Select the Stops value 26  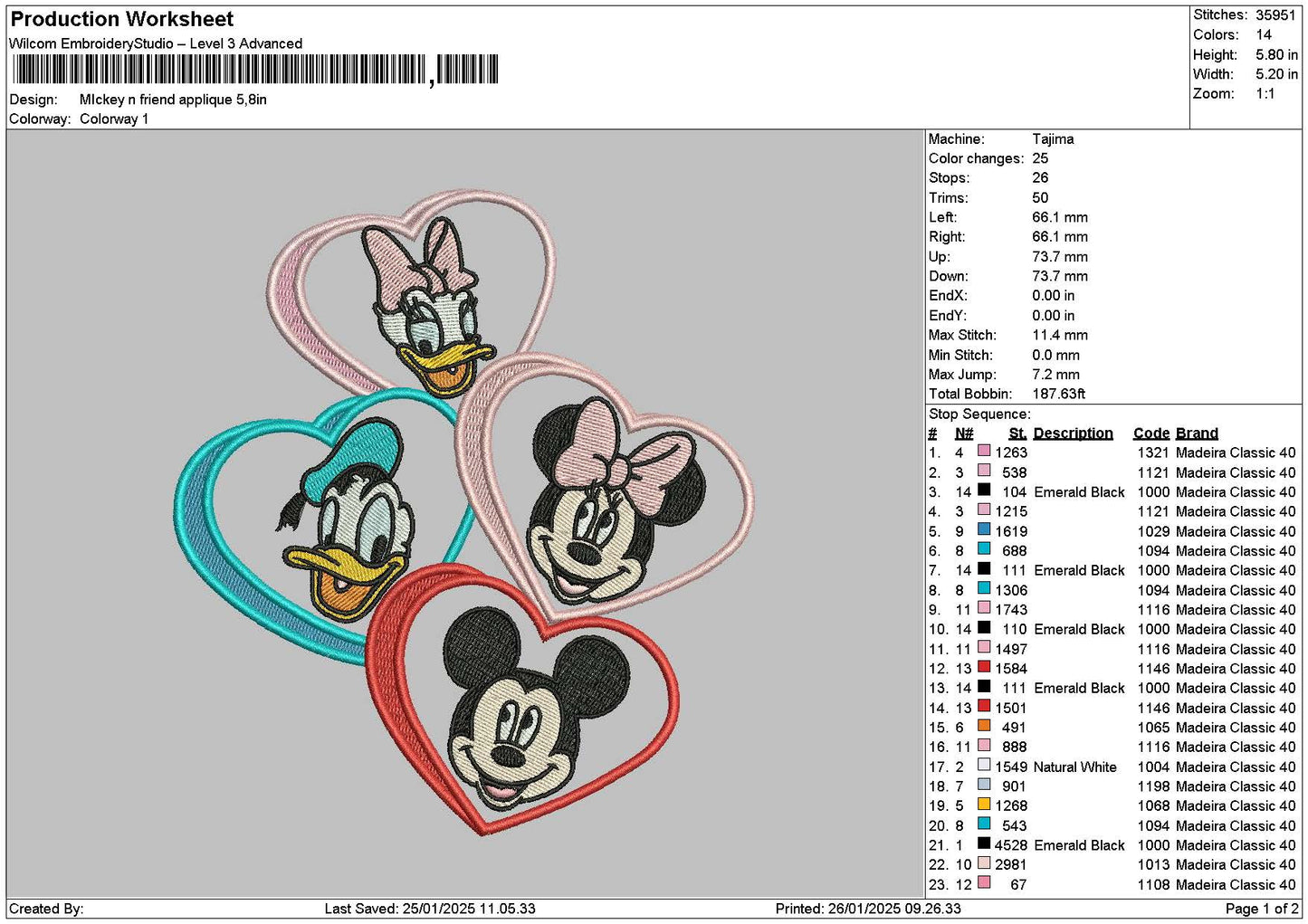(x=1040, y=178)
